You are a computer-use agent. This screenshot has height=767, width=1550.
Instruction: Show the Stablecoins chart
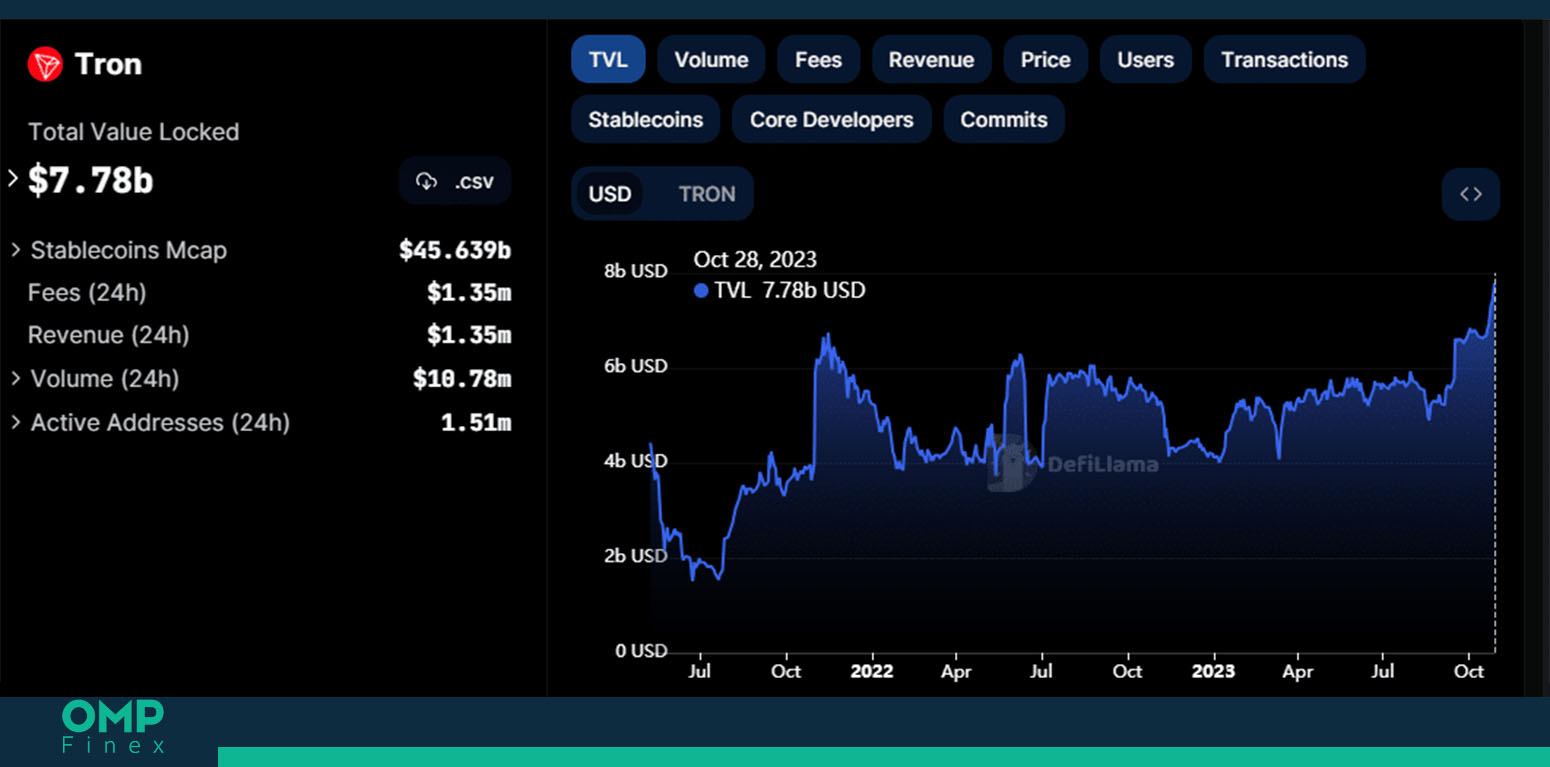pos(645,119)
